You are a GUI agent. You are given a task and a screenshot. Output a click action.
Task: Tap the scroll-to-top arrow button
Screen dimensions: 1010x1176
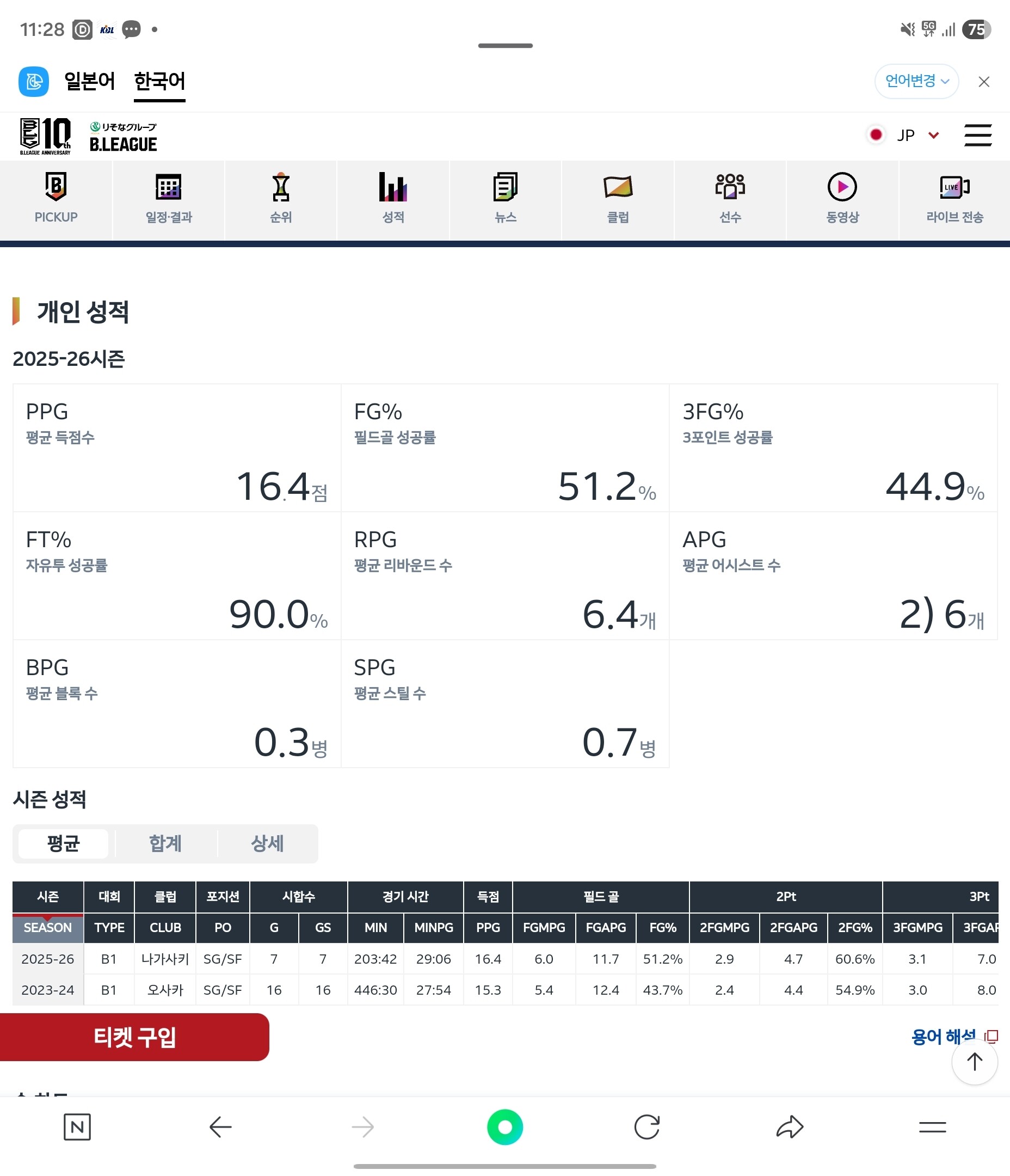pyautogui.click(x=974, y=1061)
